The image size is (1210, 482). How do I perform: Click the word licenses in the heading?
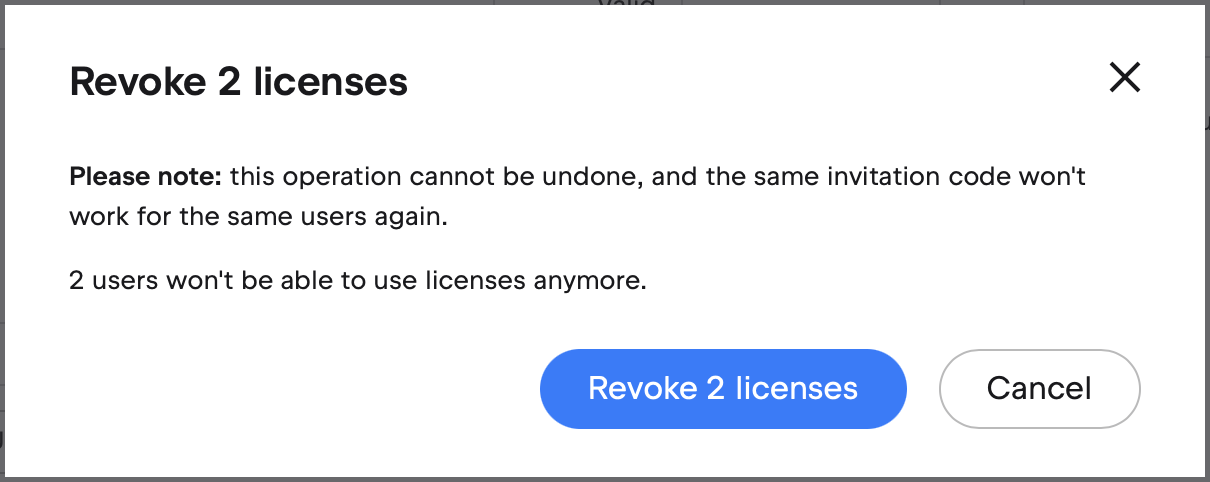[331, 82]
